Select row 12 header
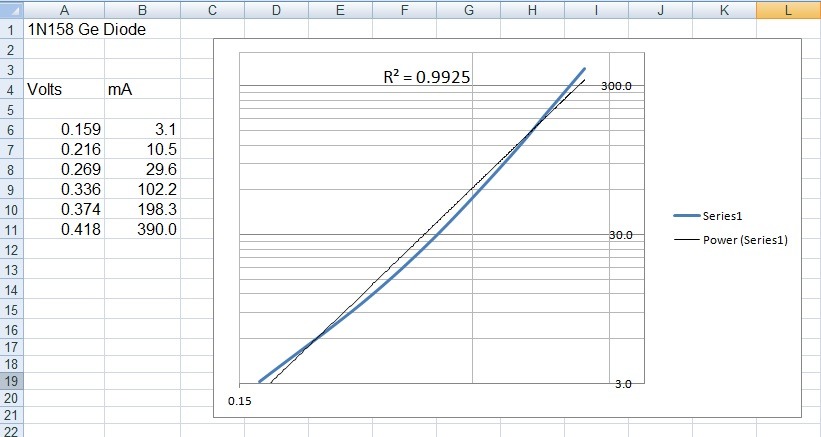This screenshot has height=437, width=821. pos(12,249)
